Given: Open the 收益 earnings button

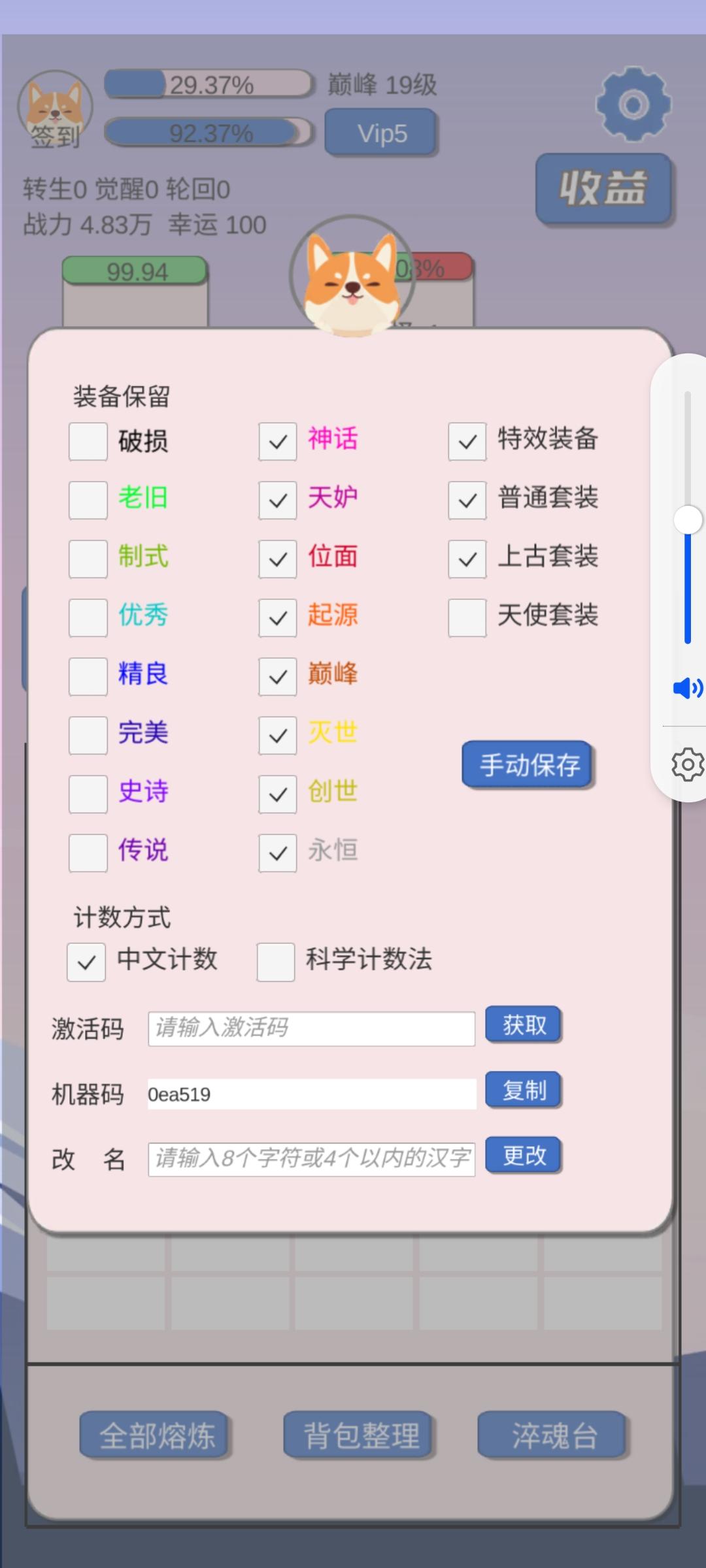Looking at the screenshot, I should (603, 189).
